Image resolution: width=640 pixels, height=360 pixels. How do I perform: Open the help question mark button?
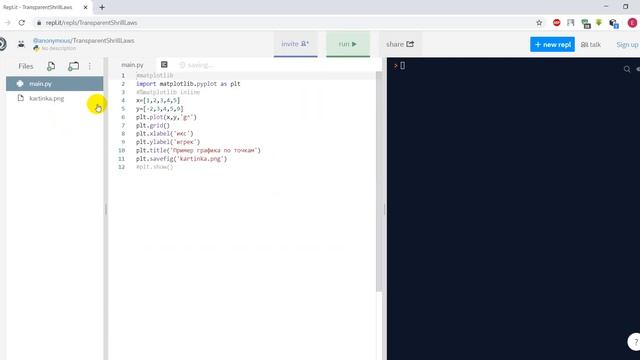pos(635,342)
